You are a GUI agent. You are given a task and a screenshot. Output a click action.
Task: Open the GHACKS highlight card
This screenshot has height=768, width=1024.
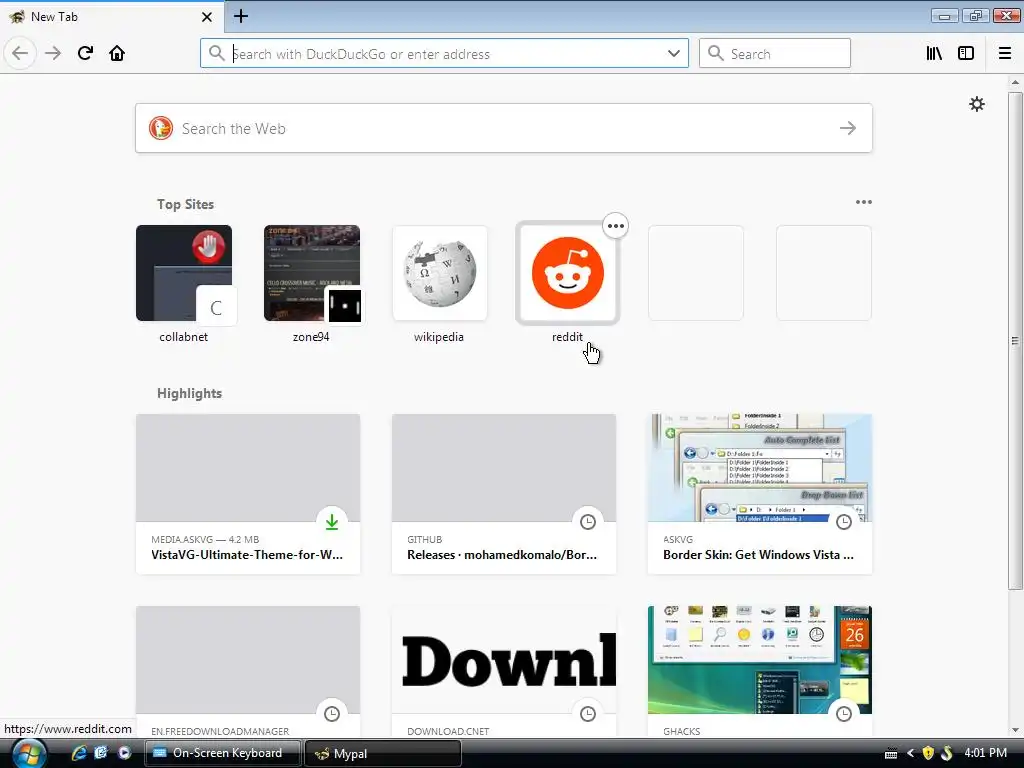coord(760,673)
